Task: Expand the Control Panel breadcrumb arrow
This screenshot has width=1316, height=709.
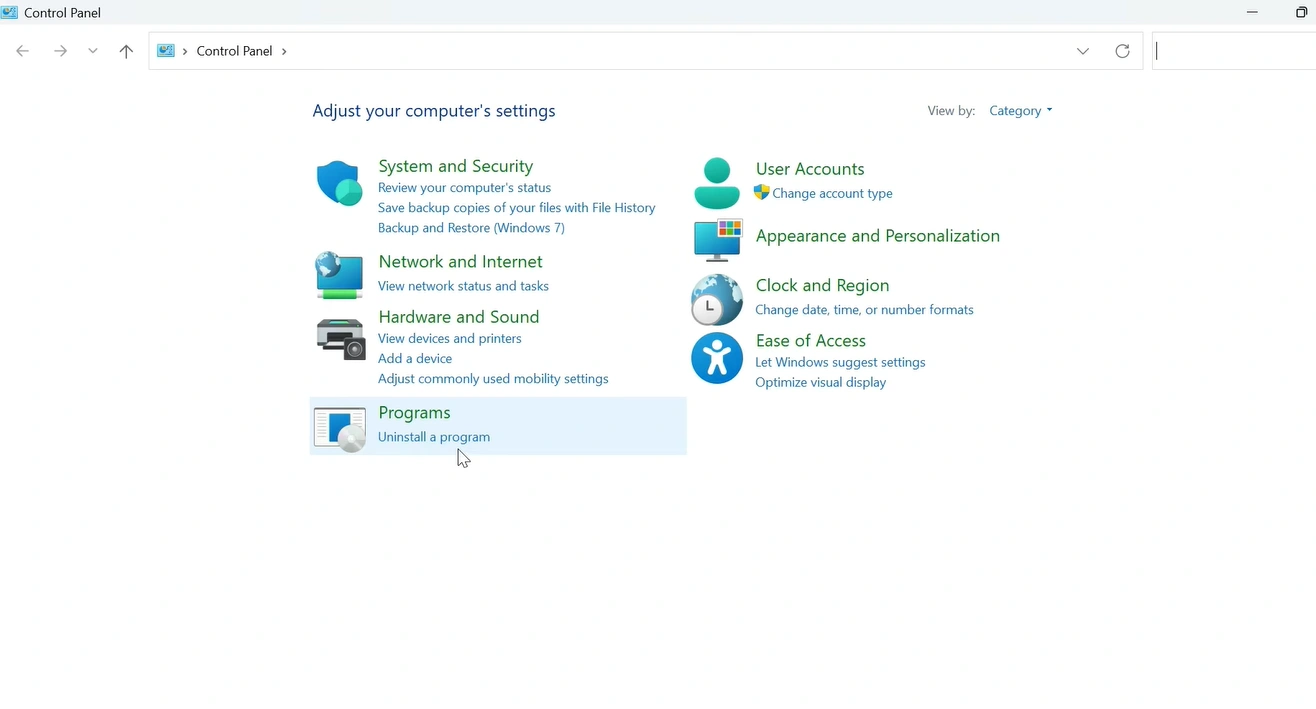Action: tap(284, 51)
